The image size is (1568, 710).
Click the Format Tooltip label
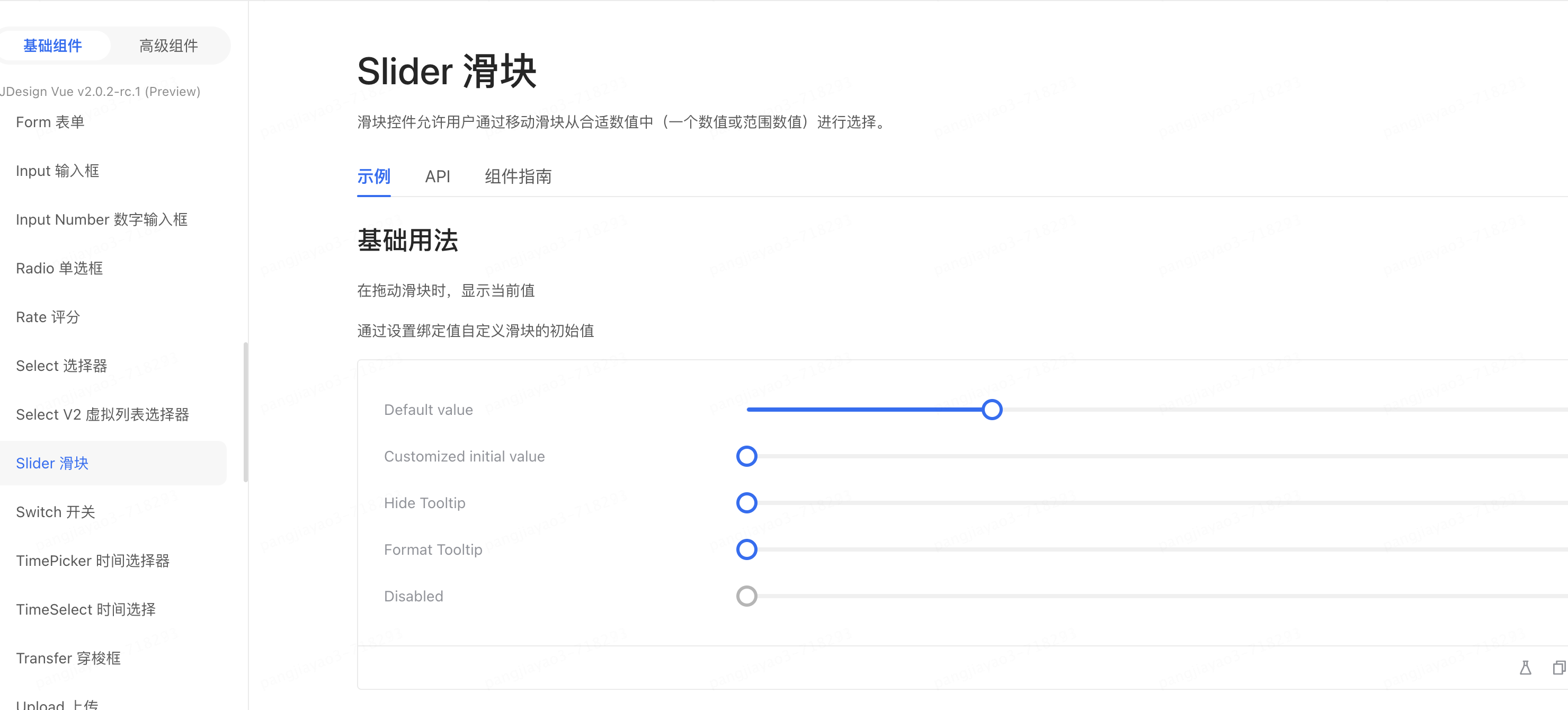coord(433,550)
